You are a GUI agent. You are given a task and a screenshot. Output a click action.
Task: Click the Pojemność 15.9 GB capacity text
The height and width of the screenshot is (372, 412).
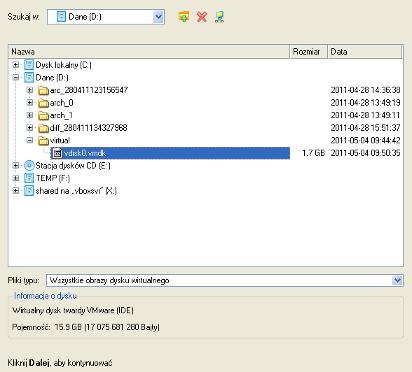pyautogui.click(x=86, y=327)
